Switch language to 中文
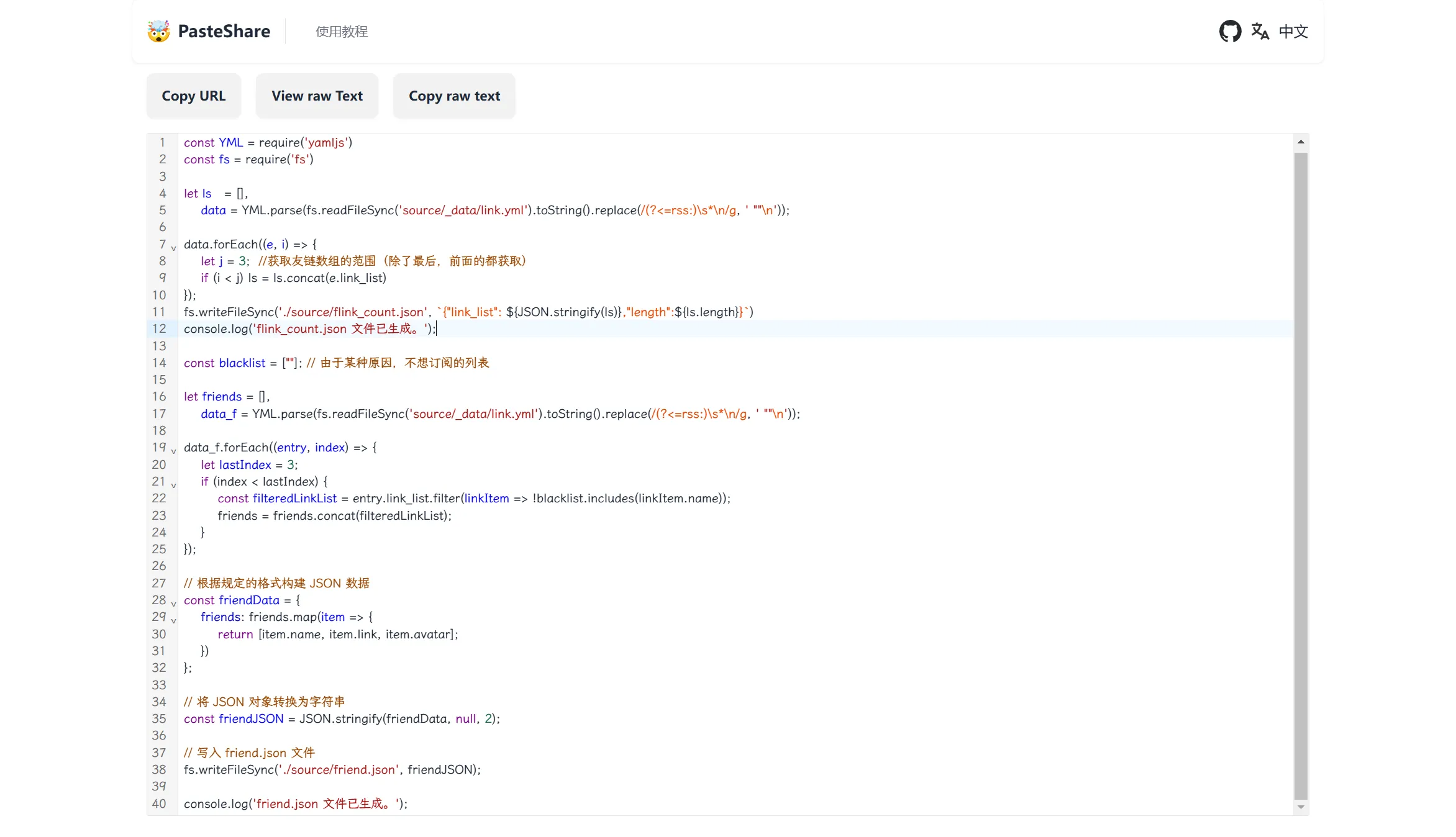This screenshot has height=837, width=1456. click(x=1293, y=30)
